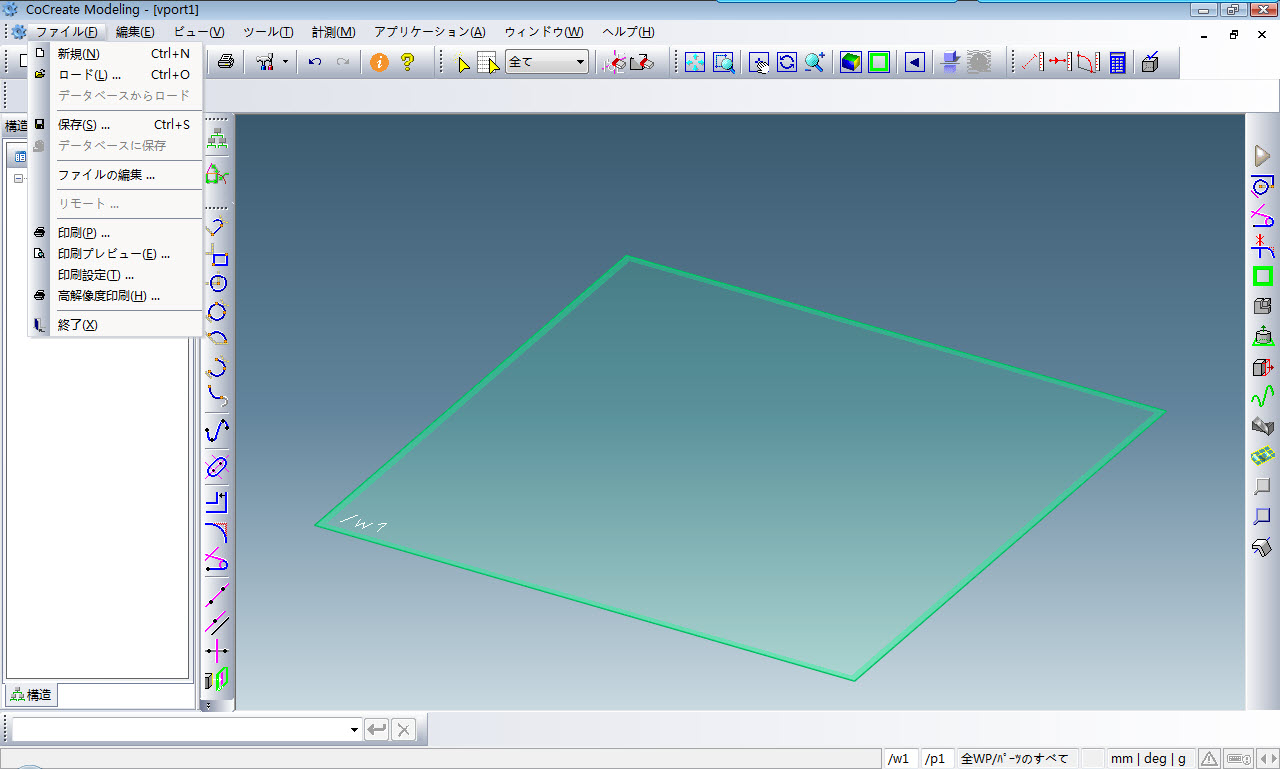Choose 印刷(P) from the File menu

pyautogui.click(x=115, y=233)
